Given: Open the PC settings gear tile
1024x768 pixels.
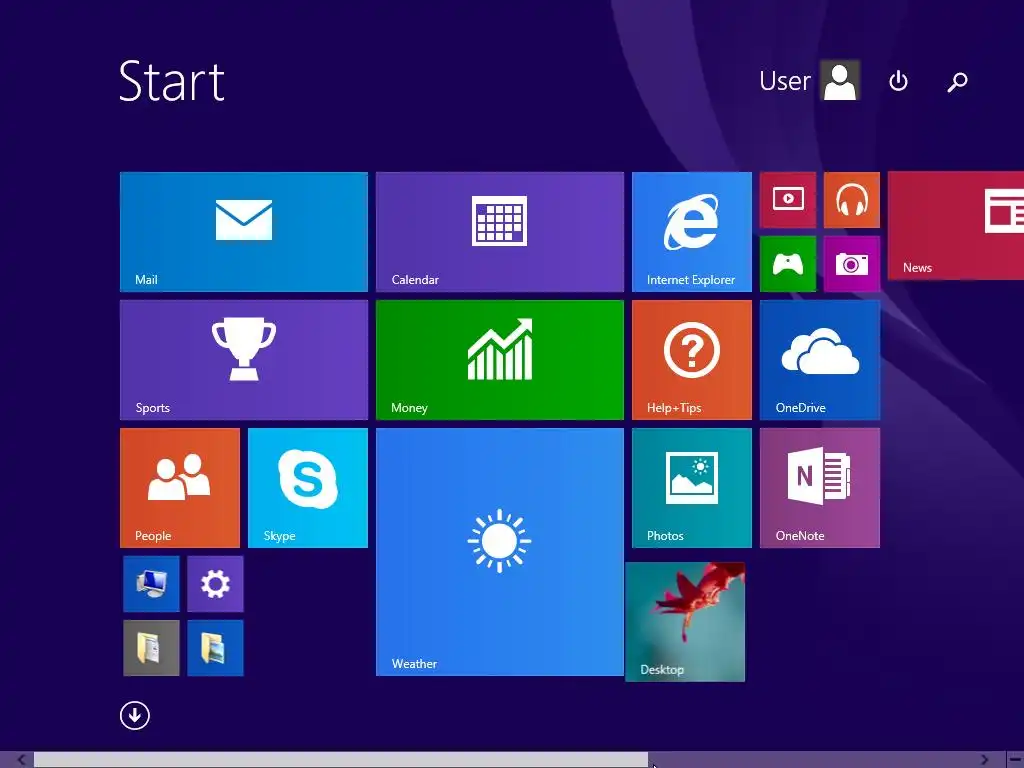Looking at the screenshot, I should tap(216, 584).
